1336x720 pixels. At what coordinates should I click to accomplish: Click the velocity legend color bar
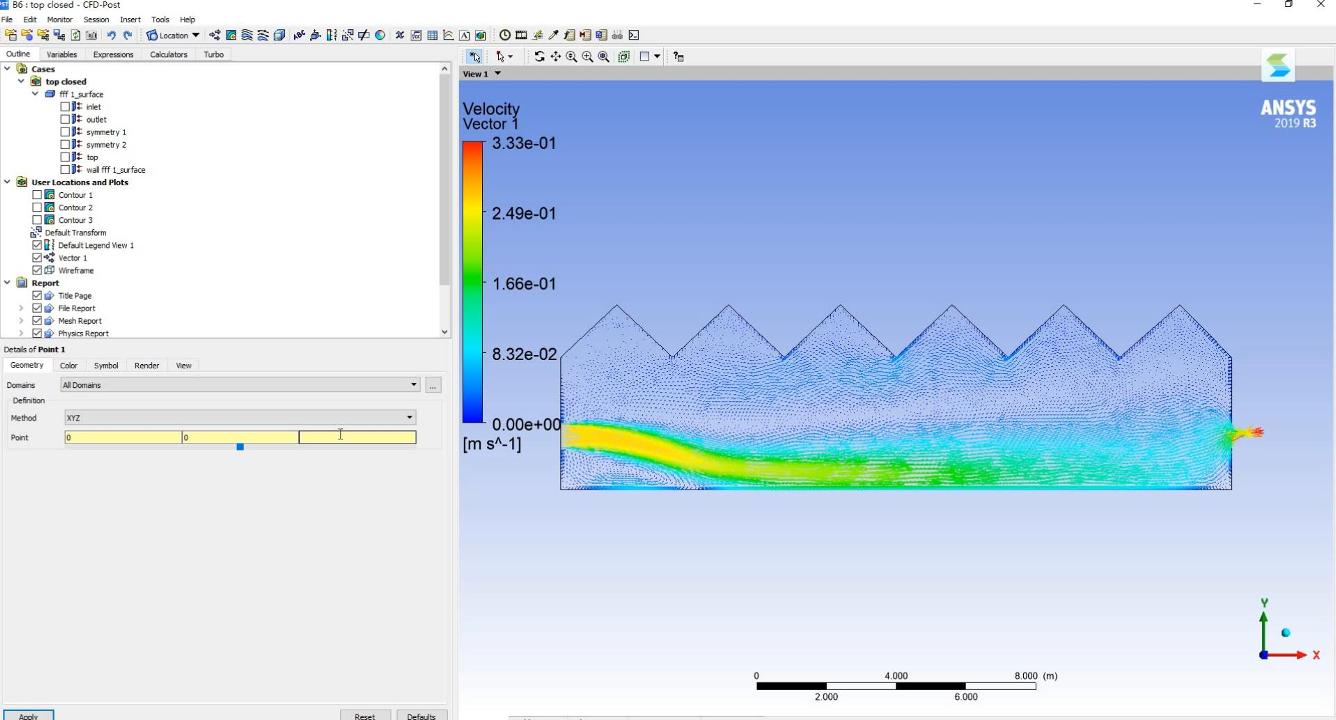click(472, 282)
